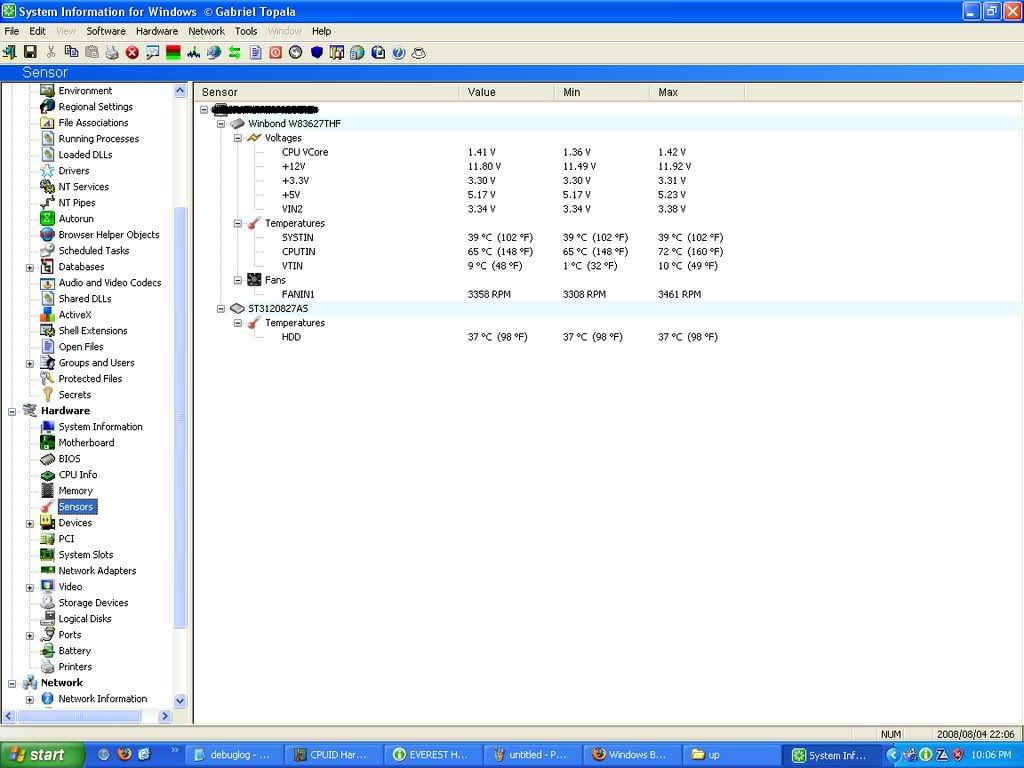Open the Help menu
The image size is (1024, 768).
point(321,31)
